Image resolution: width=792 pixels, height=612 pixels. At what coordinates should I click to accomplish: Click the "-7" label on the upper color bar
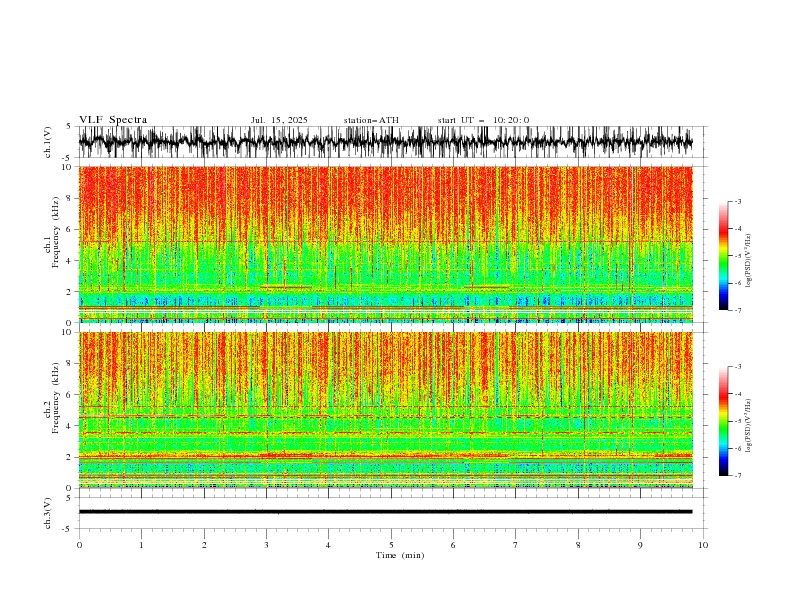pos(737,310)
